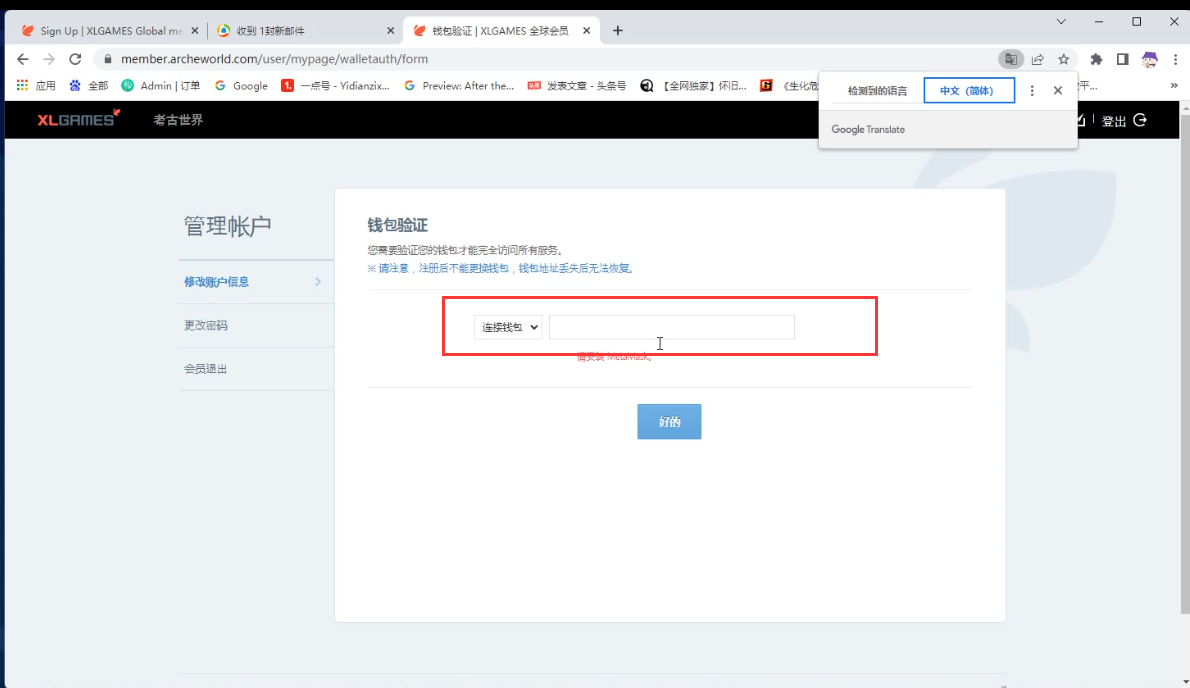Reload the page with the refresh icon
The height and width of the screenshot is (688, 1190).
75,59
